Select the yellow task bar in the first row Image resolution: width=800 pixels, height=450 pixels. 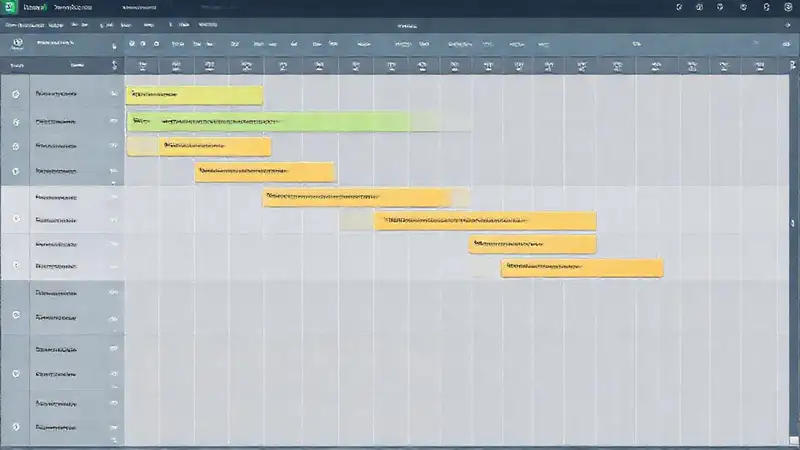[x=194, y=95]
